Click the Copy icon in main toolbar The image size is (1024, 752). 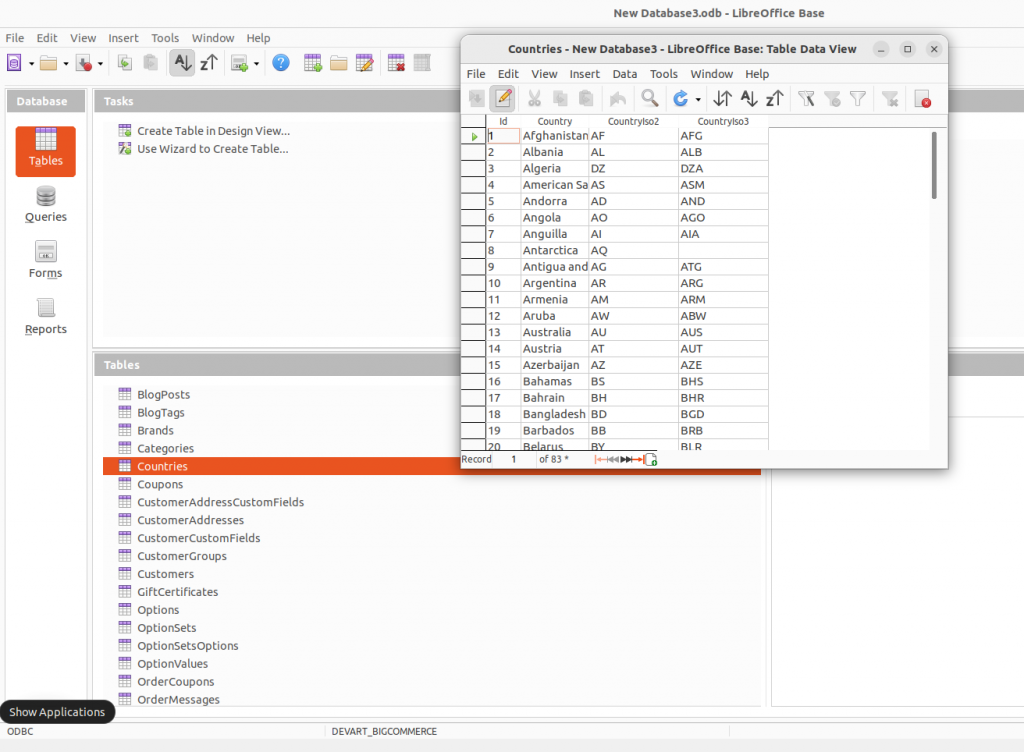click(125, 63)
